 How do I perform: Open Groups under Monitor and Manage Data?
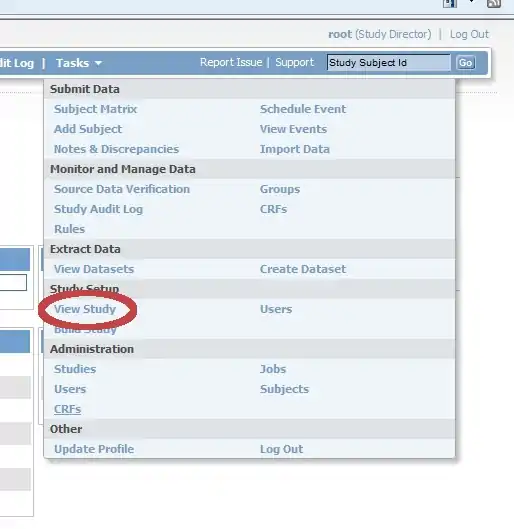pyautogui.click(x=280, y=189)
